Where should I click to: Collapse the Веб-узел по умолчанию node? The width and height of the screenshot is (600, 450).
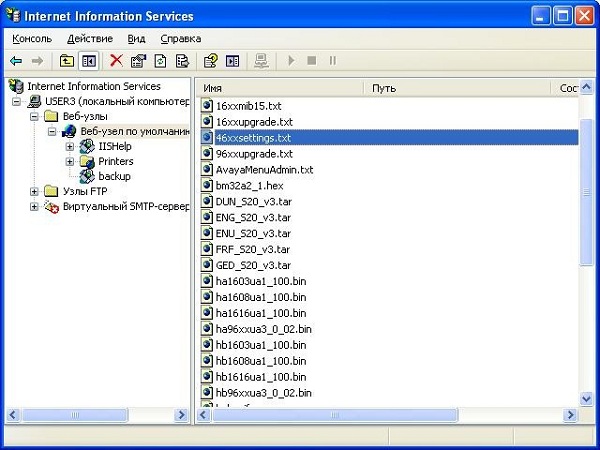[x=52, y=132]
